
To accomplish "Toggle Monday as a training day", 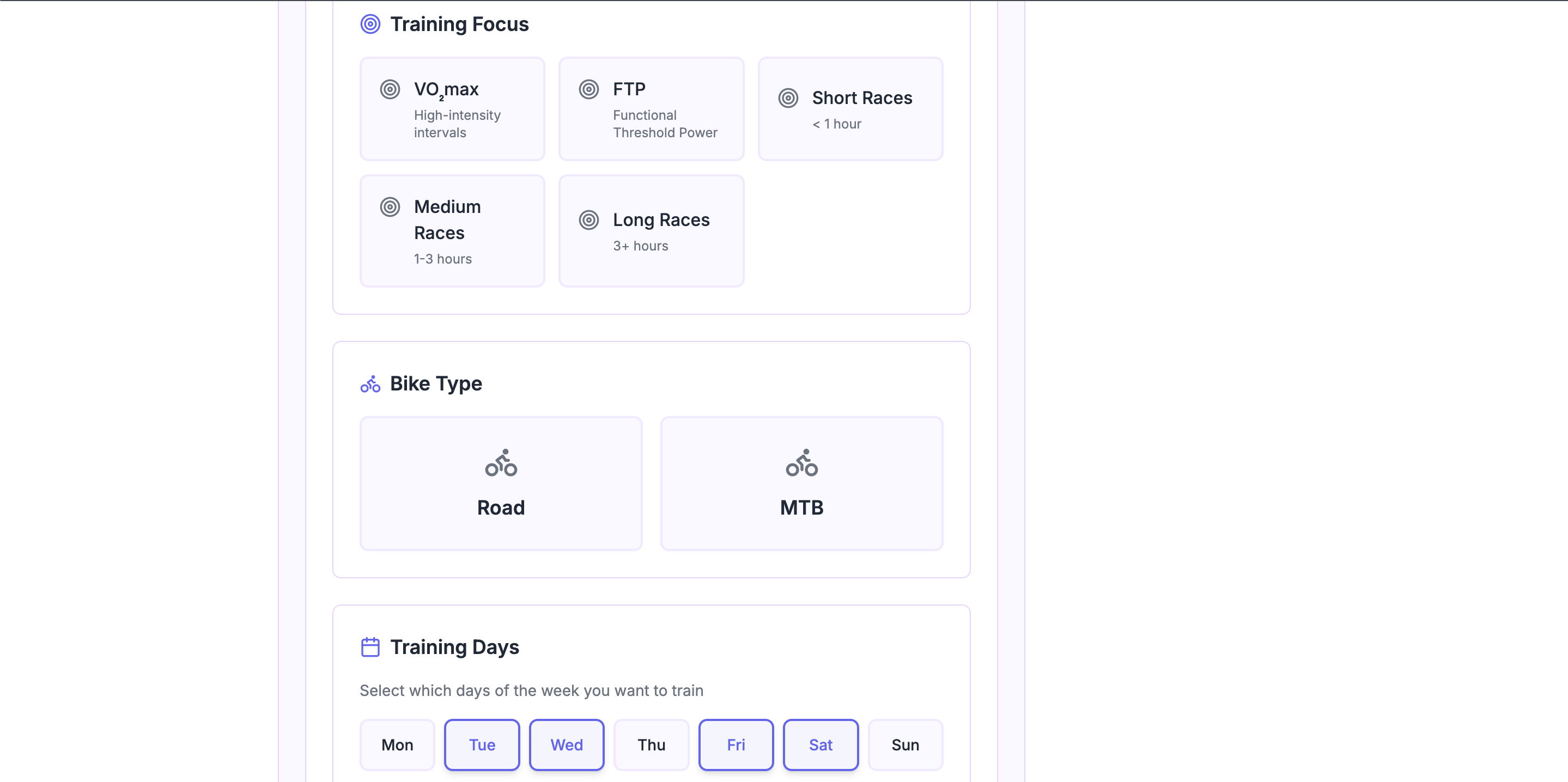I will (397, 744).
